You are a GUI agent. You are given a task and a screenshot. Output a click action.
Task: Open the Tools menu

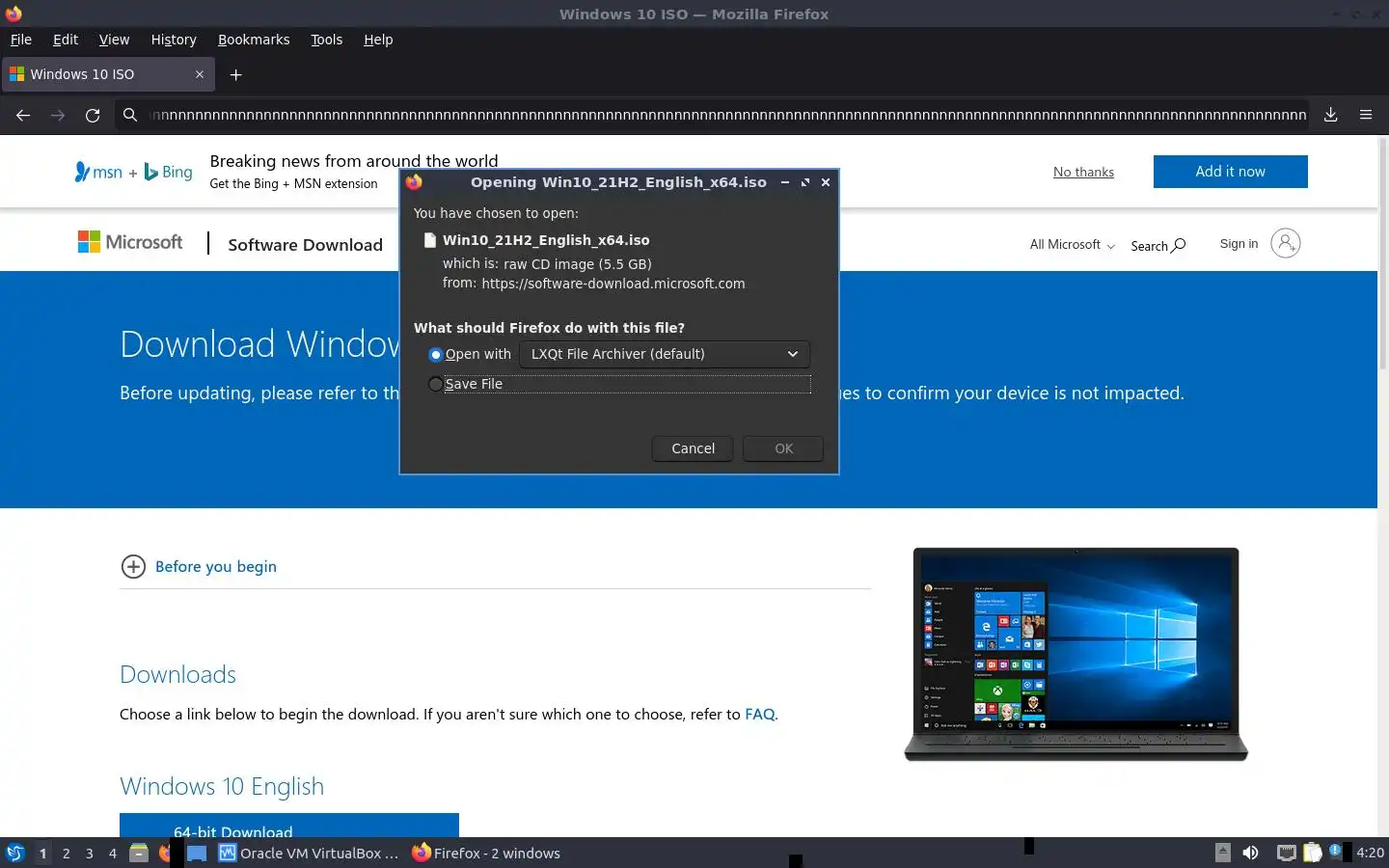point(326,40)
